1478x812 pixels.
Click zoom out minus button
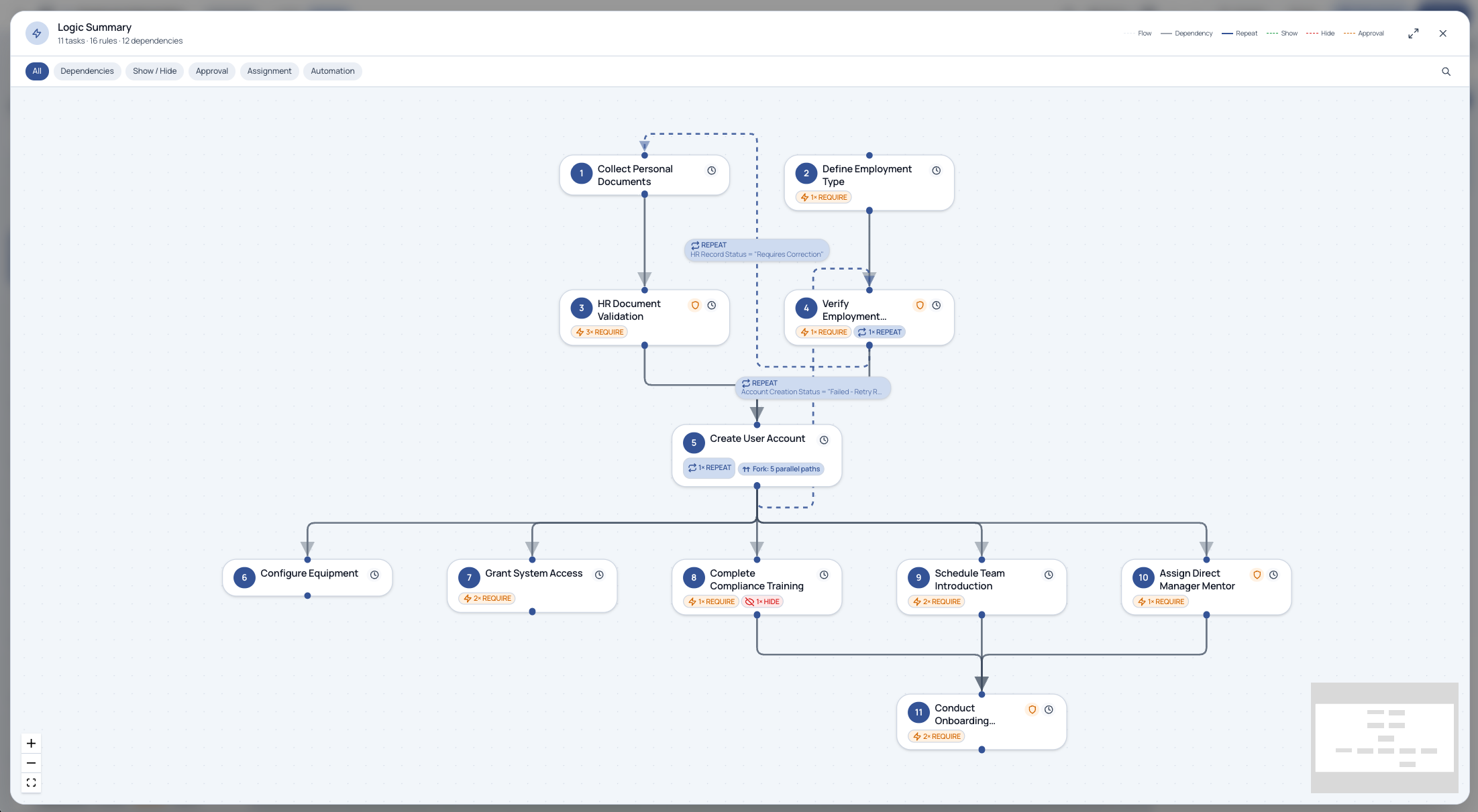click(31, 763)
